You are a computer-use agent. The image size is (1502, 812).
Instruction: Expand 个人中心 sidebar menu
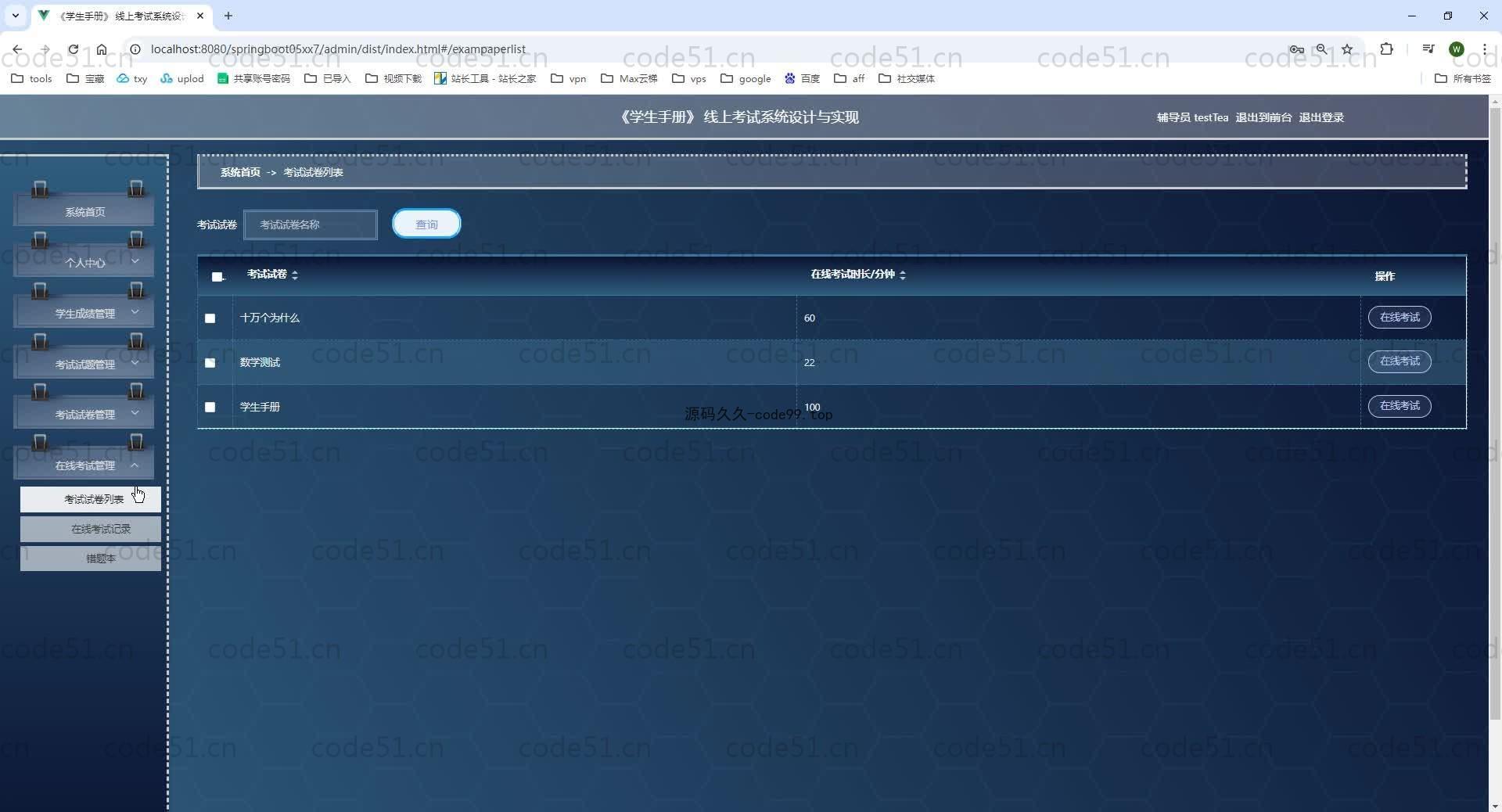pos(84,262)
